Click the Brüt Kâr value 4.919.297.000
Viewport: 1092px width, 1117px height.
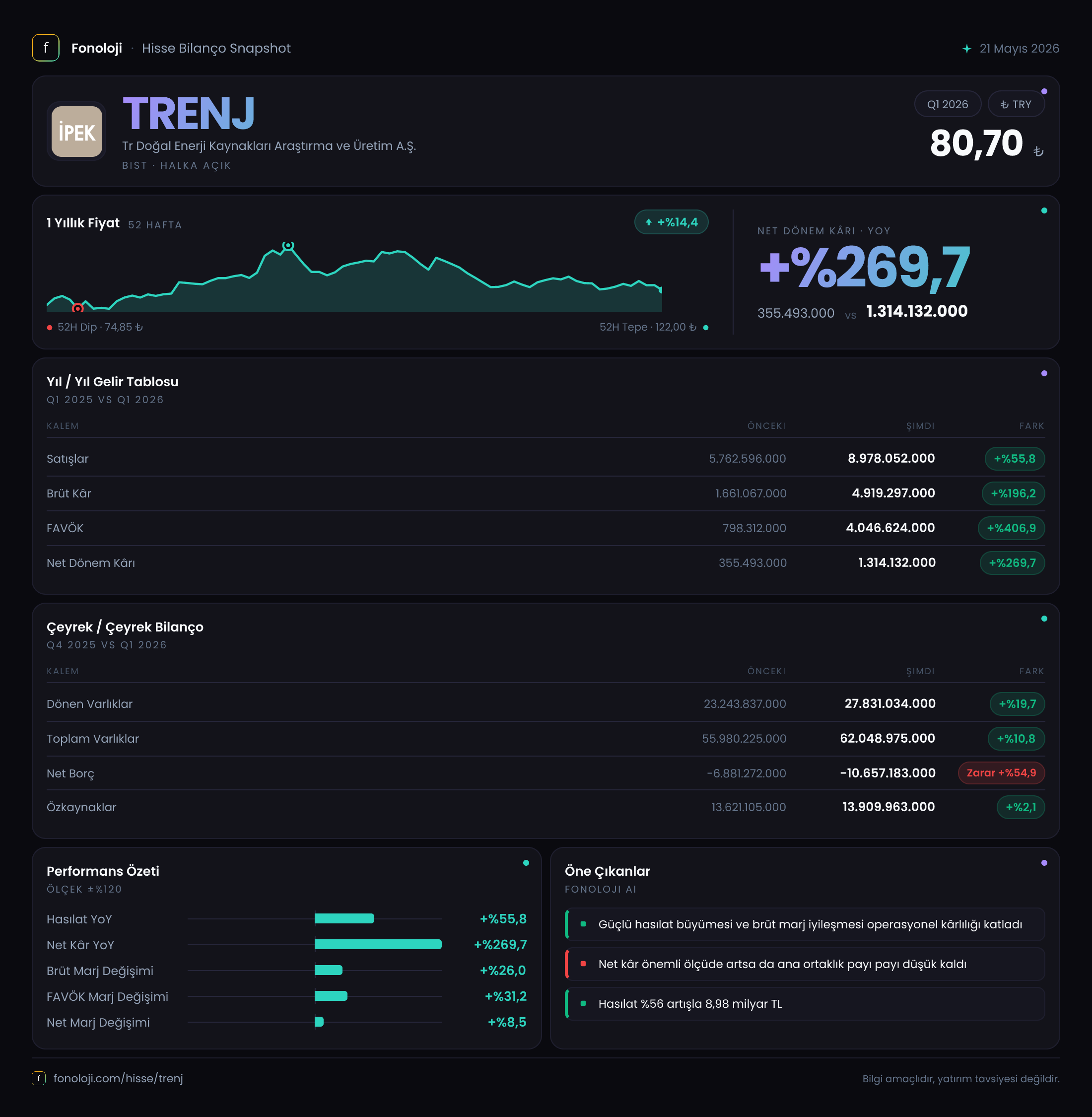point(893,493)
